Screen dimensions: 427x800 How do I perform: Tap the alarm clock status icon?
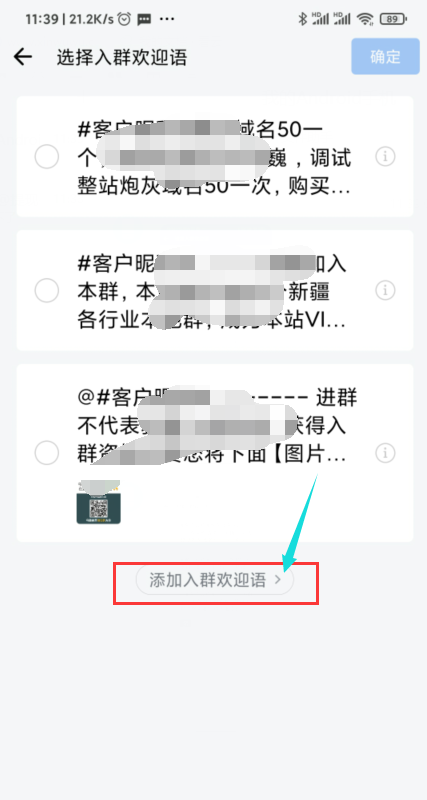point(124,19)
